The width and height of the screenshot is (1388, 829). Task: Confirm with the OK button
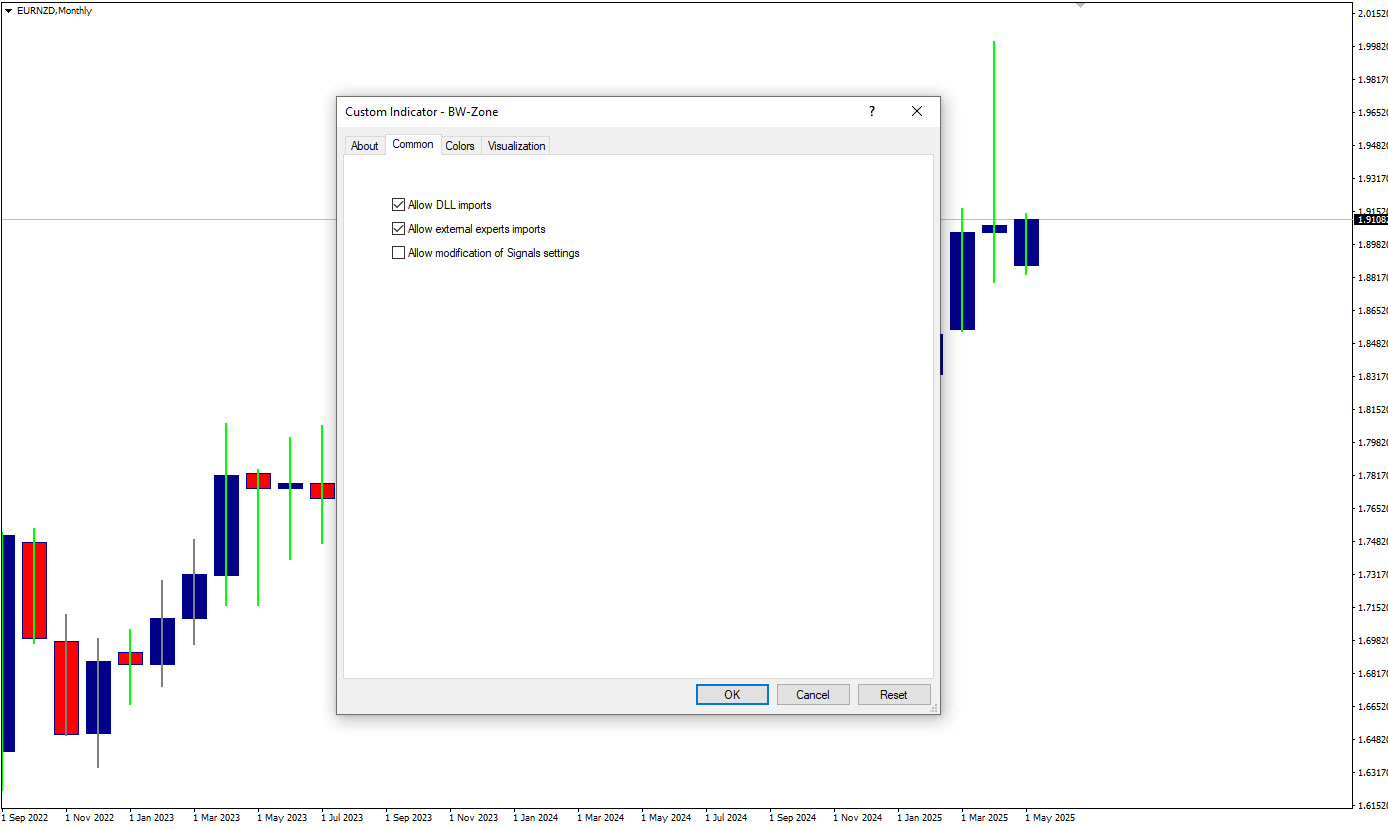point(732,695)
